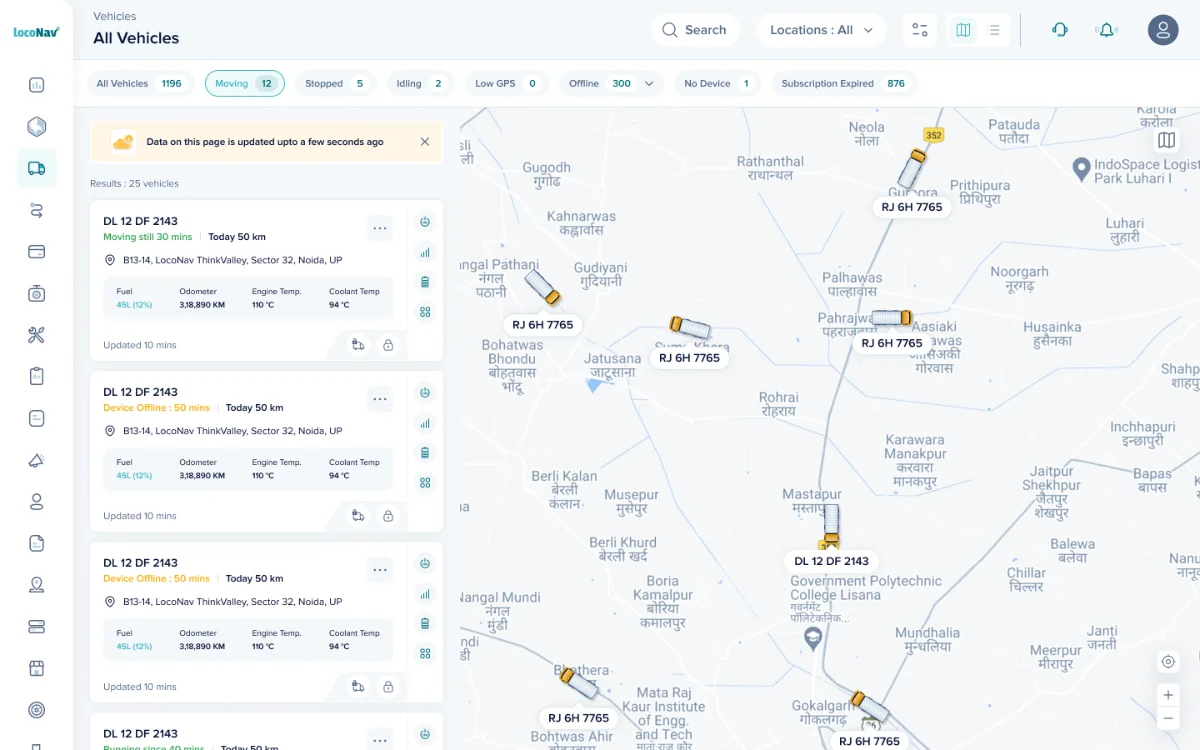Click the Search button
Image resolution: width=1200 pixels, height=750 pixels.
[695, 30]
